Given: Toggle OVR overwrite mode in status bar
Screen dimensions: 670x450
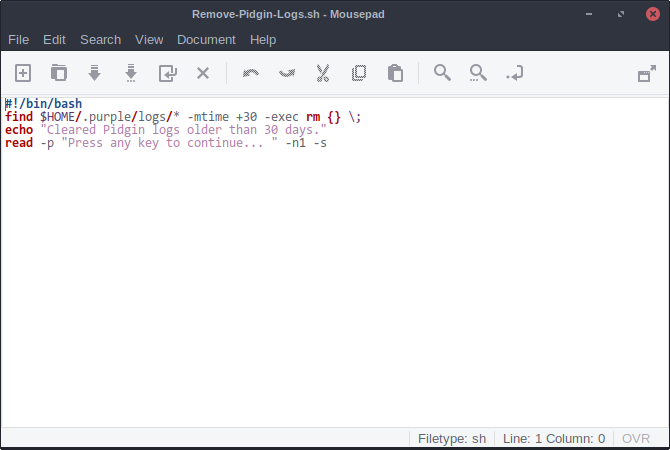Looking at the screenshot, I should (x=636, y=438).
